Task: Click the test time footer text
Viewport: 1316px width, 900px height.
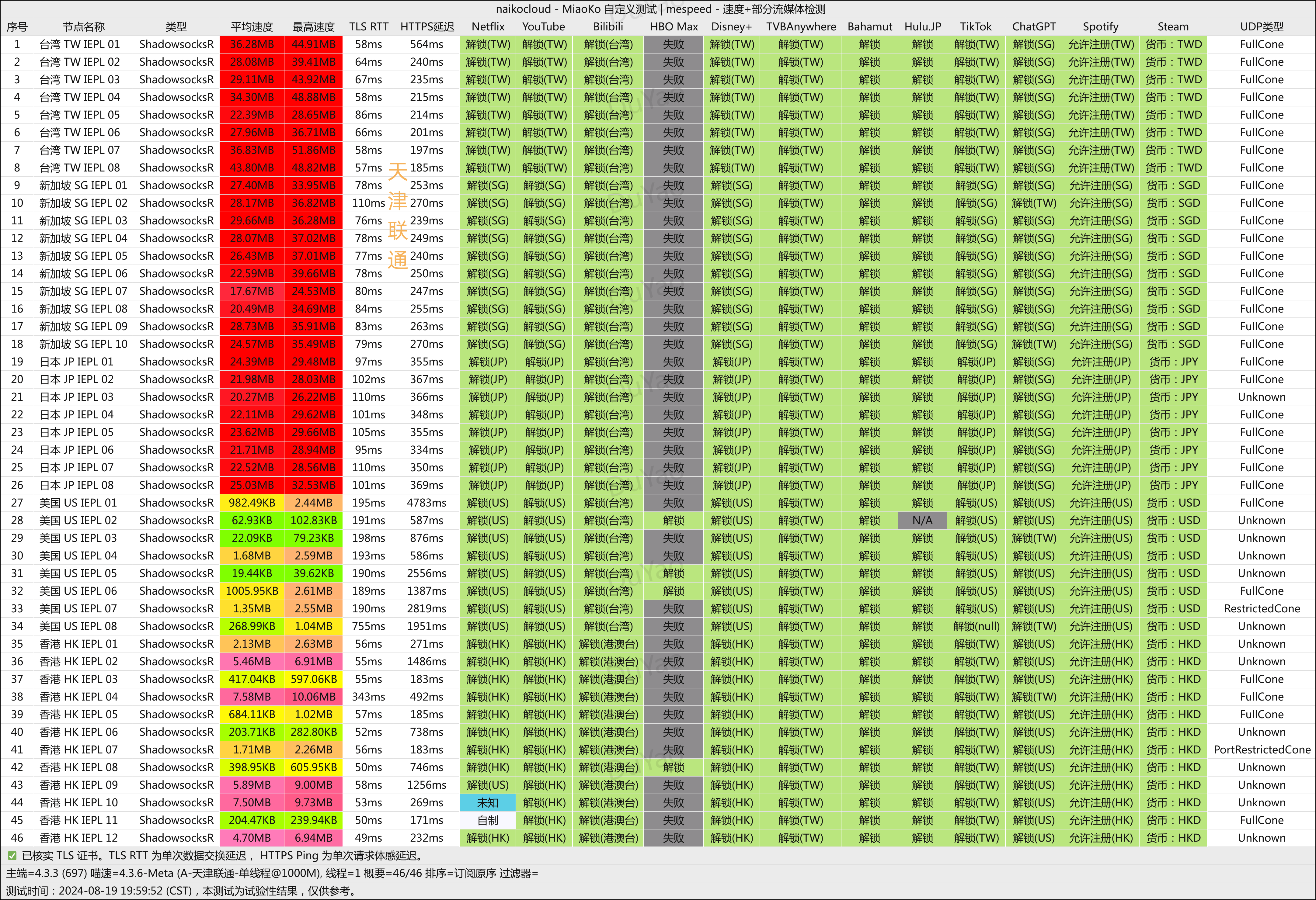Action: coord(181,891)
